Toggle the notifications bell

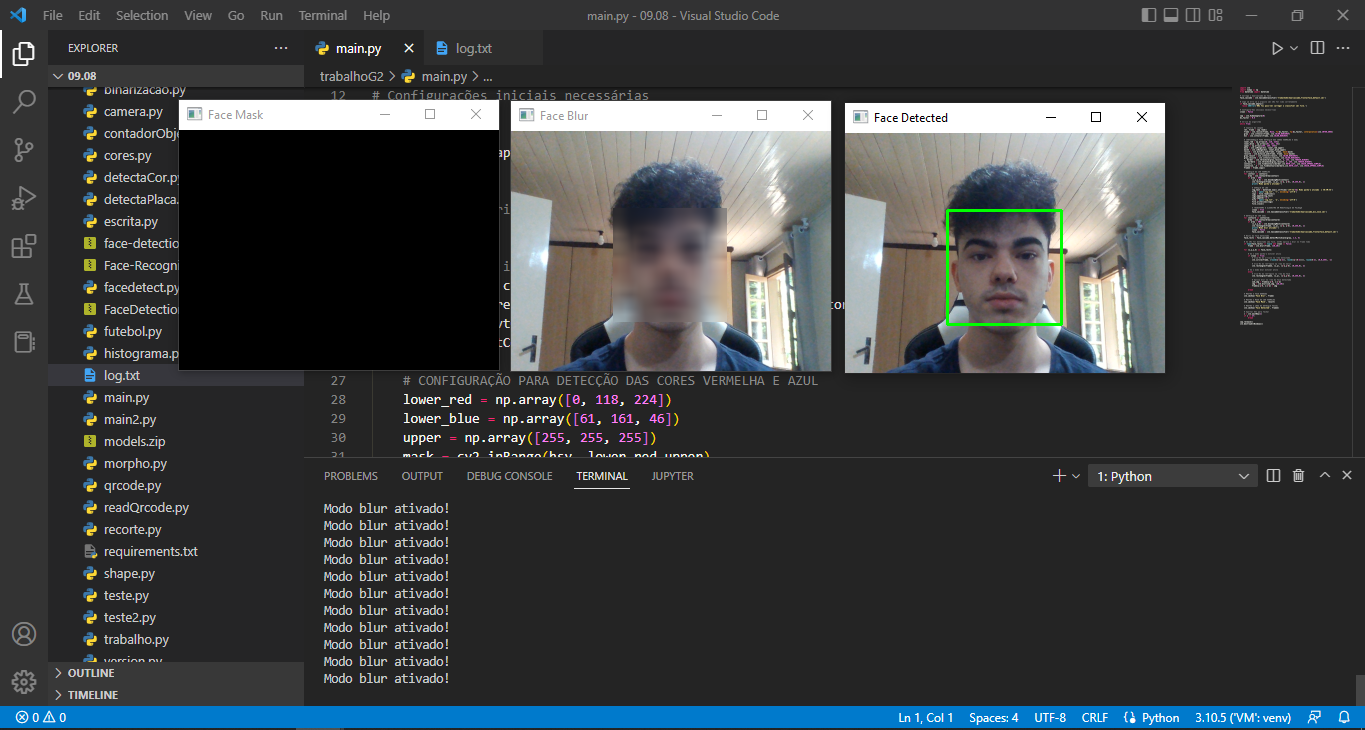pyautogui.click(x=1344, y=717)
